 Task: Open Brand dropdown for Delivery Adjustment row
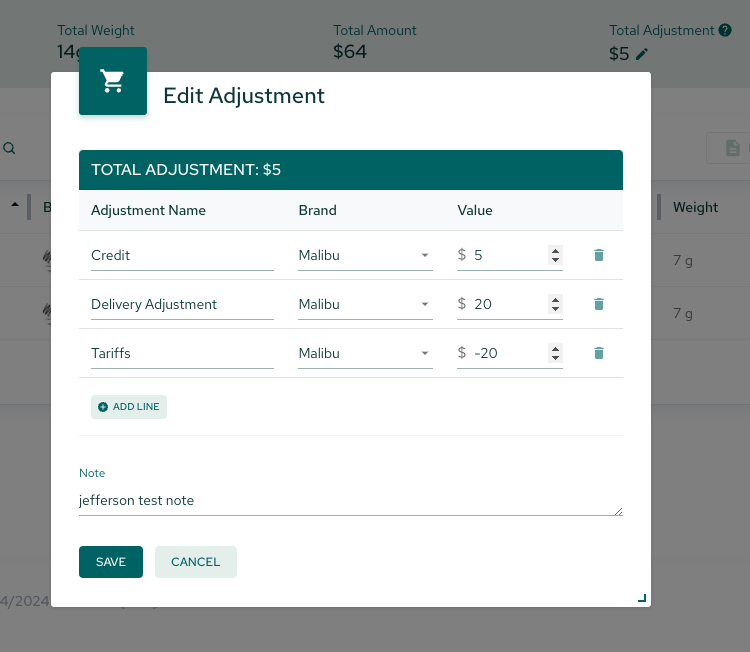[365, 304]
